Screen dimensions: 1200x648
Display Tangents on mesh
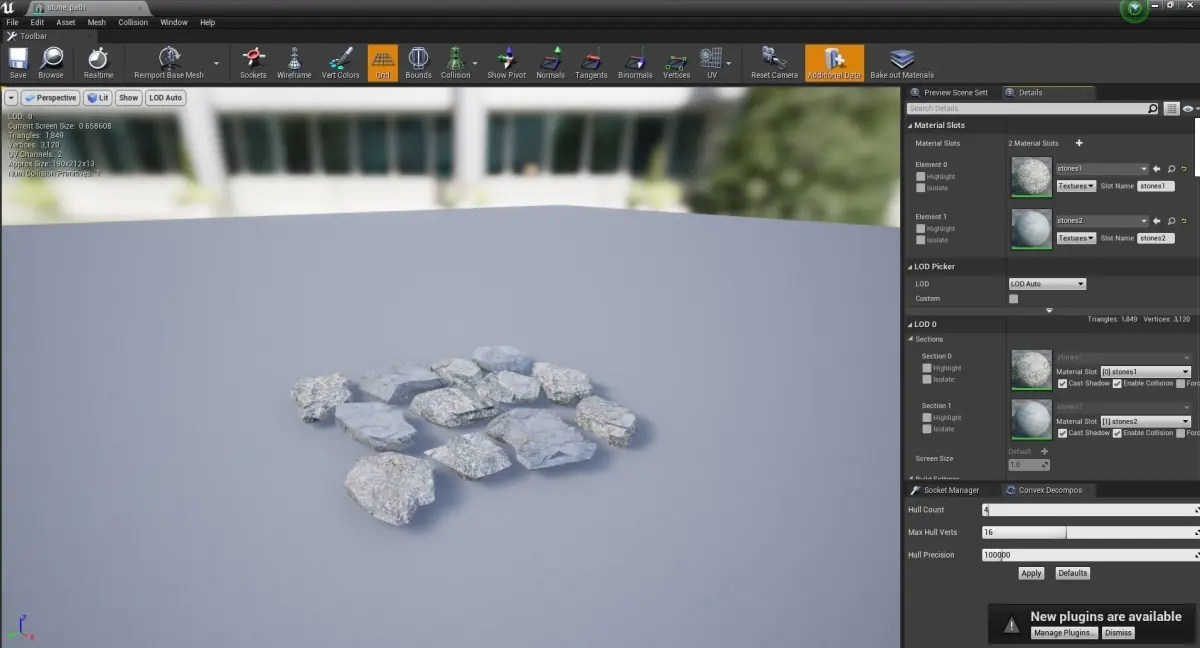591,63
